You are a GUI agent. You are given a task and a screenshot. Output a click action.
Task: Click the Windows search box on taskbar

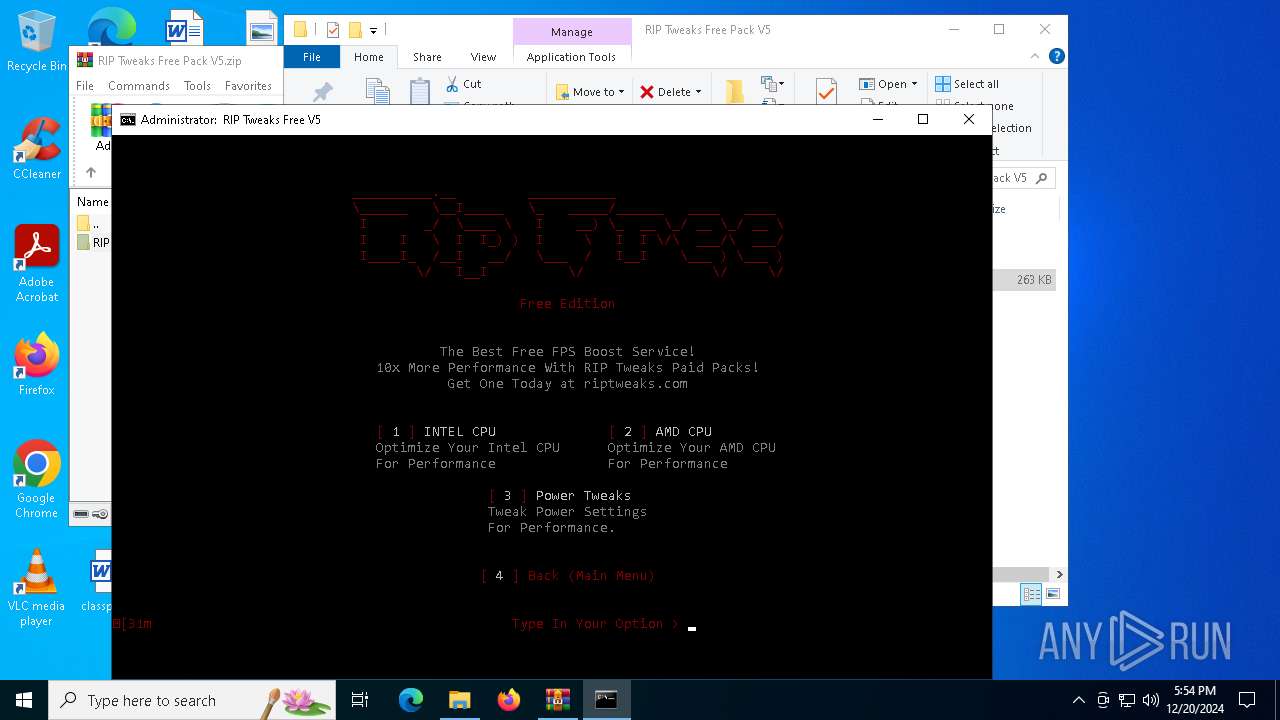[192, 700]
